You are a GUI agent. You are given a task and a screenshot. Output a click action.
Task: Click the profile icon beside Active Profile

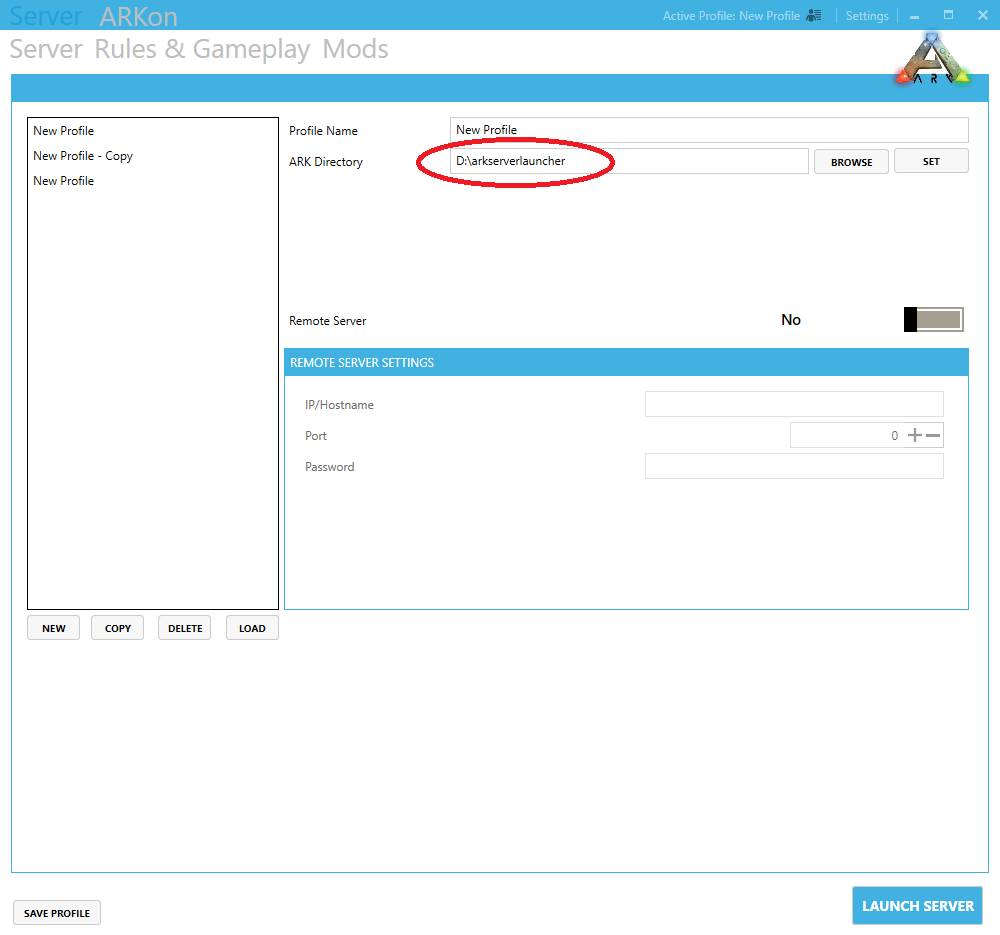pos(814,15)
